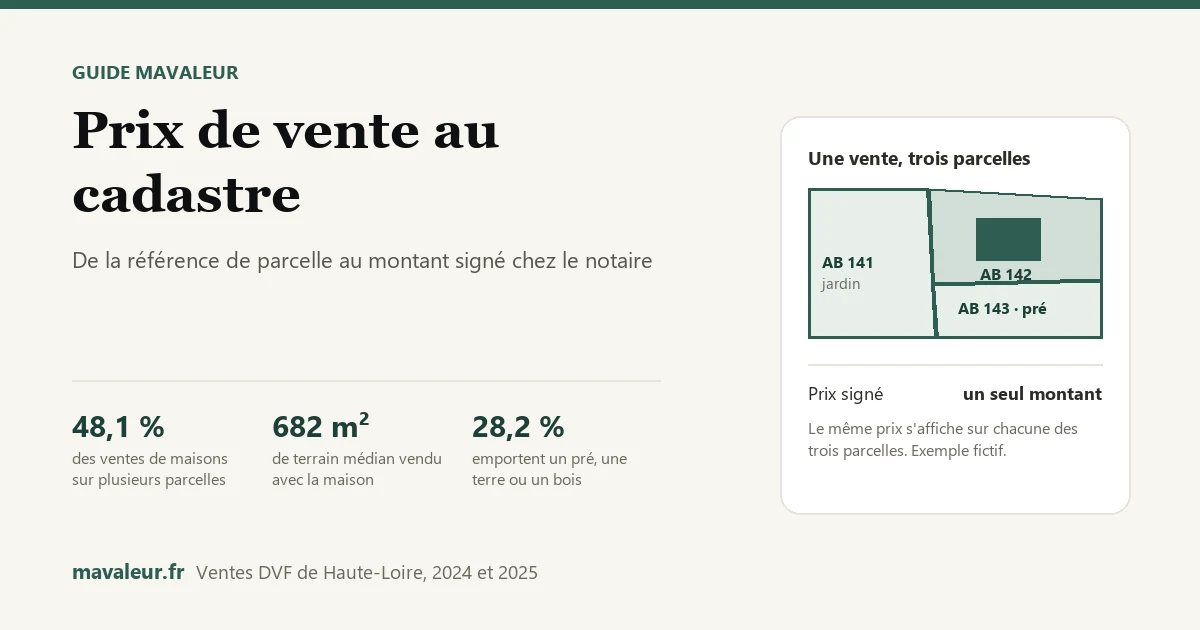
Task: Select parcel AB 142 label
Action: [x=1006, y=274]
